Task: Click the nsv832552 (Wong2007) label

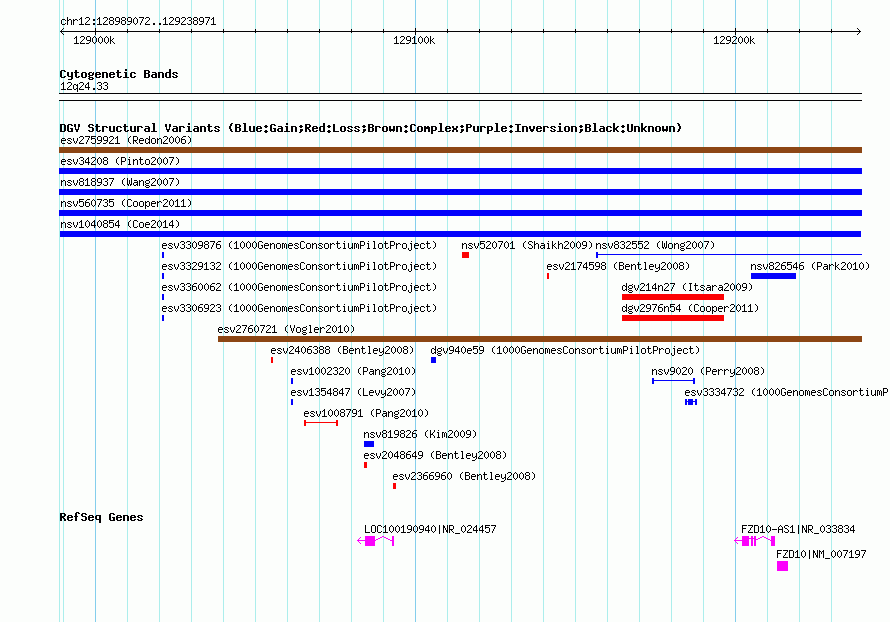Action: tap(655, 245)
